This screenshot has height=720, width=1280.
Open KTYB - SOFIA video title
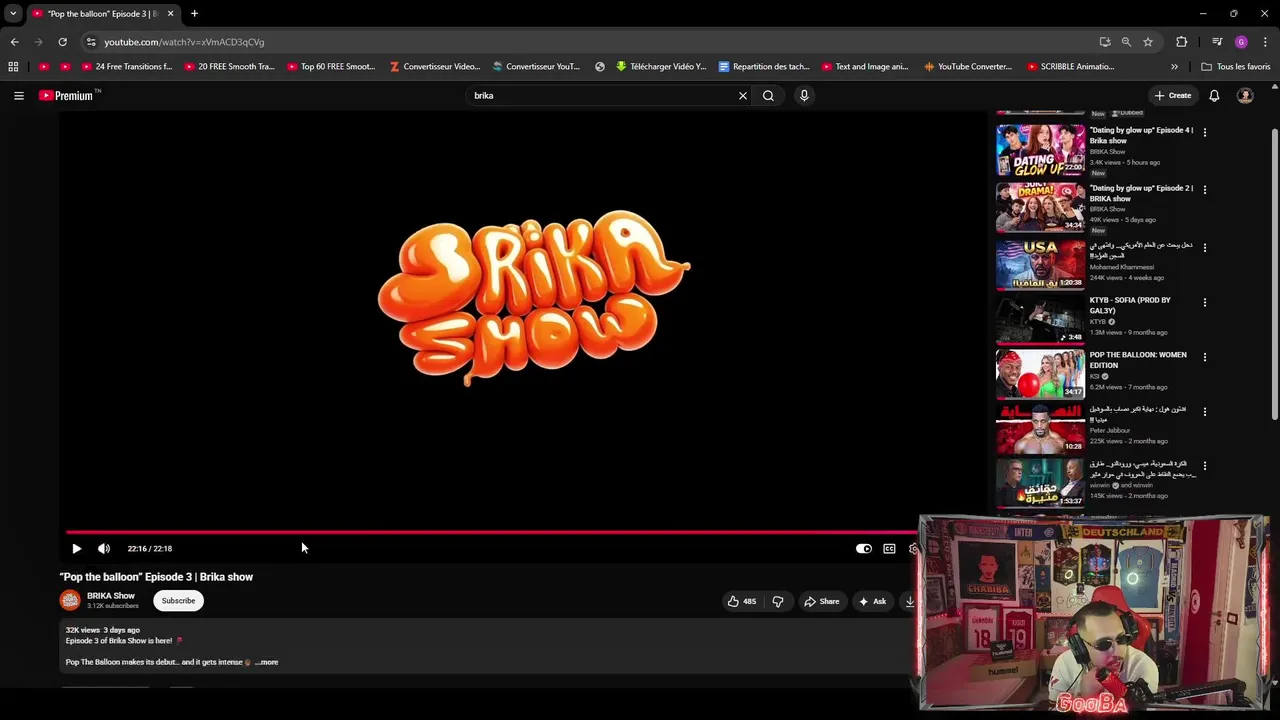coord(1130,305)
